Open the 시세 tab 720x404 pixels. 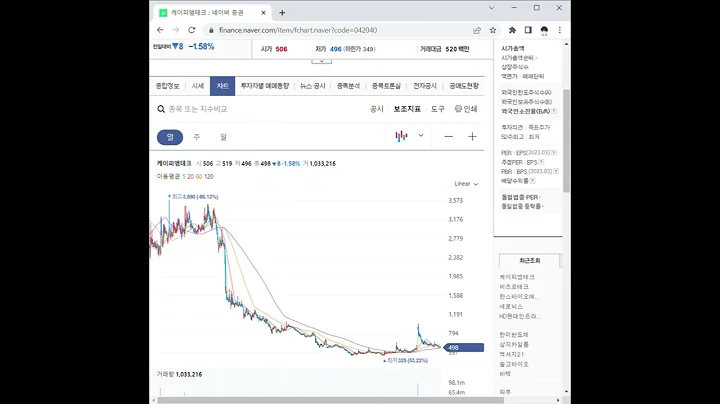197,86
